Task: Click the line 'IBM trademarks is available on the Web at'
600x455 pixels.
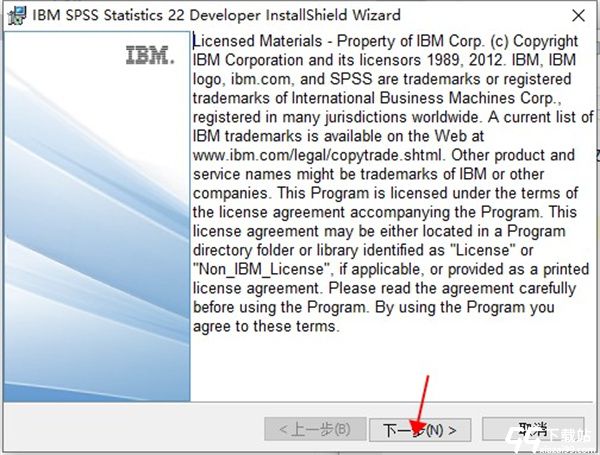Action: coord(338,136)
